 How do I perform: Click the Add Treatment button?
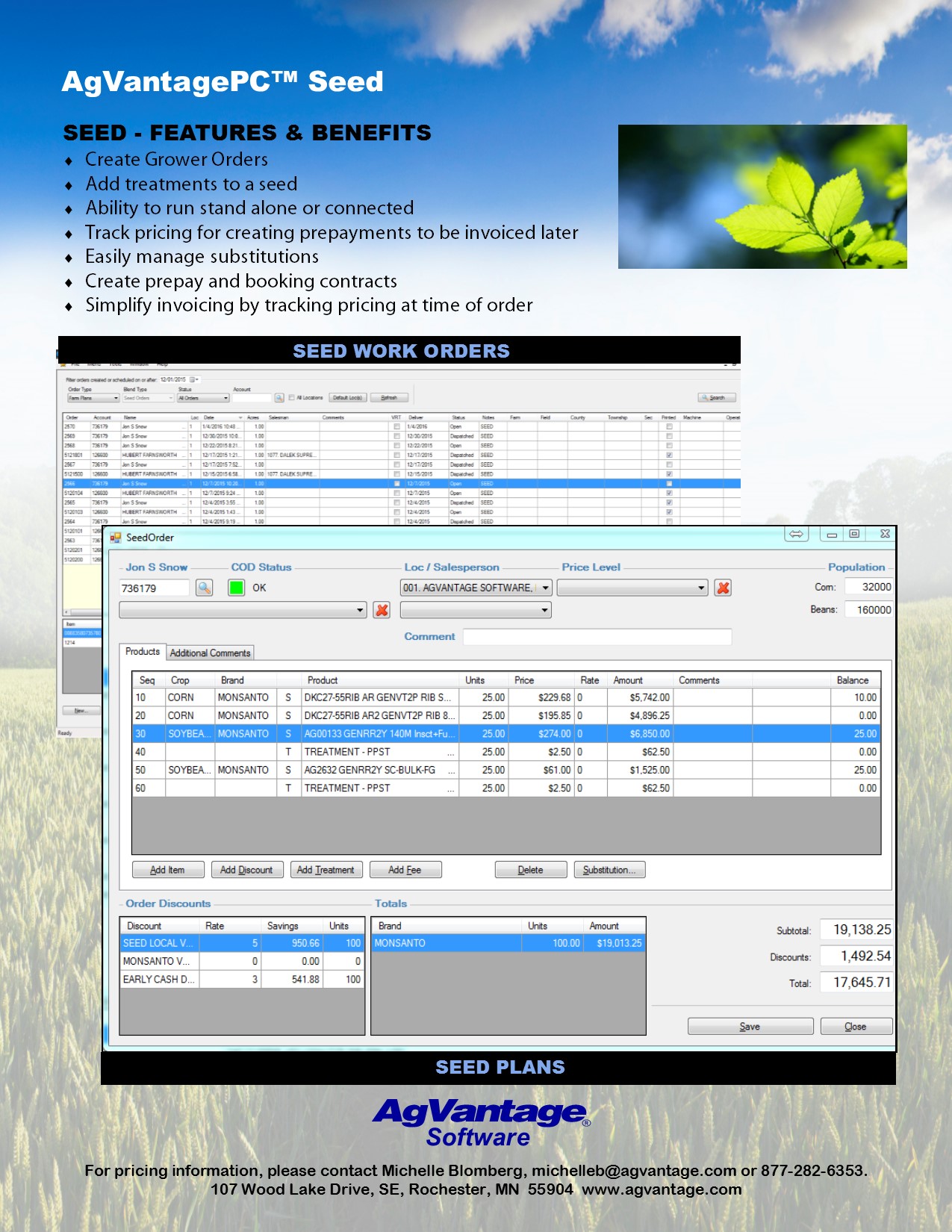point(326,870)
